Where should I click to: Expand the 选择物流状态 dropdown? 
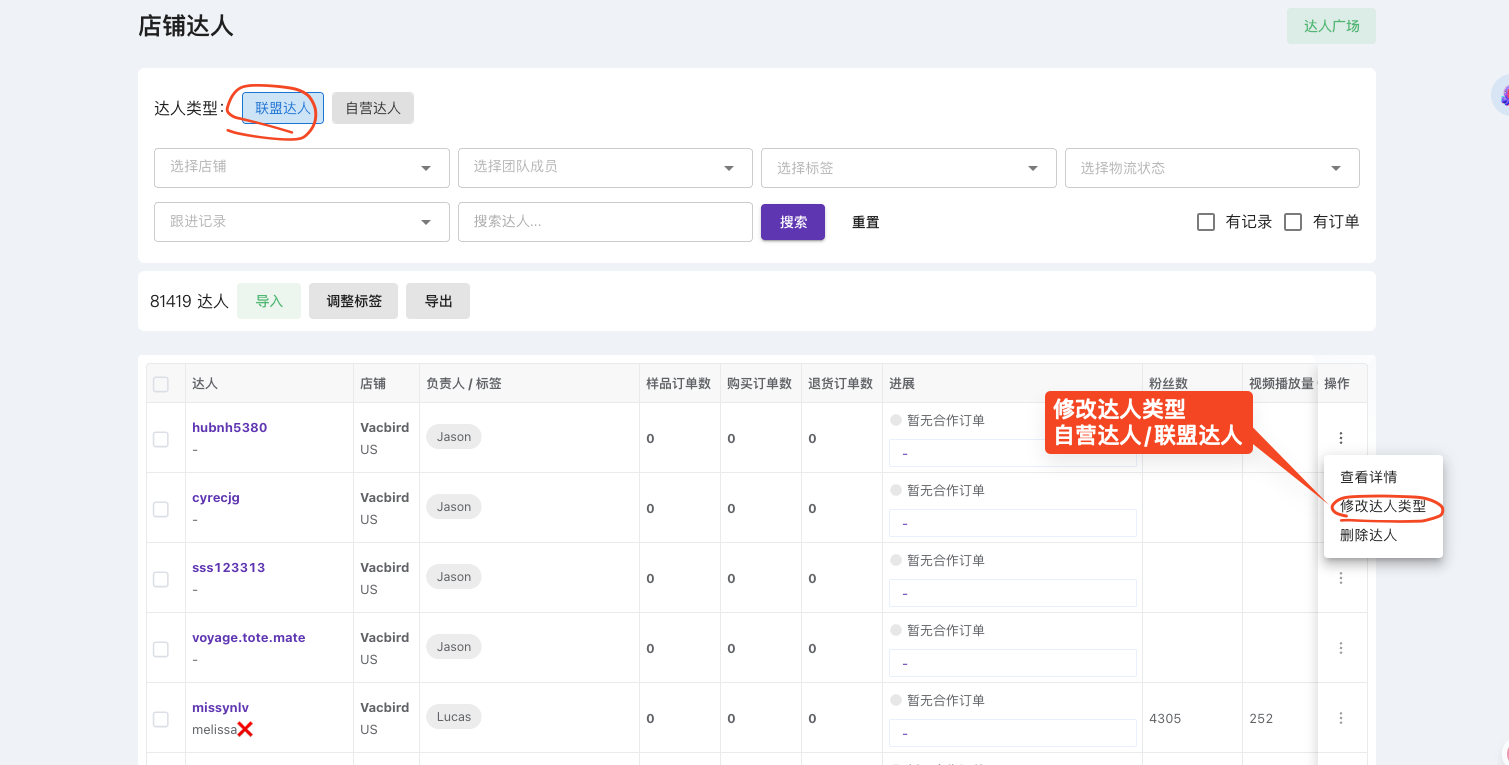coord(1212,167)
